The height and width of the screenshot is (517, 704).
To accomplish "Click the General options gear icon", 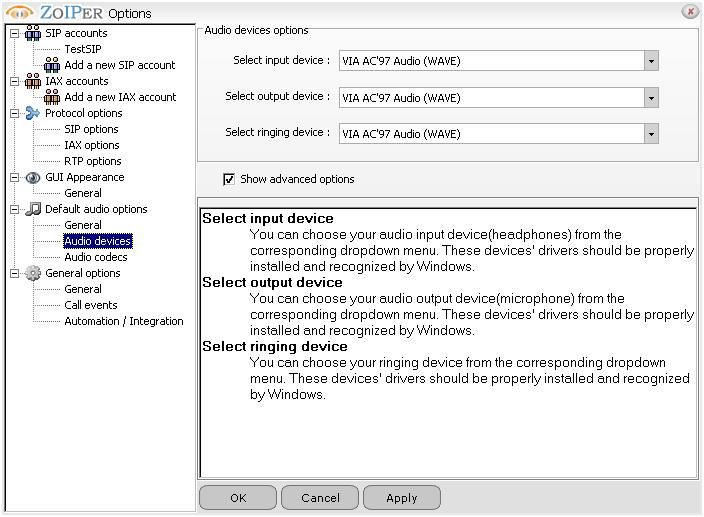I will (33, 273).
